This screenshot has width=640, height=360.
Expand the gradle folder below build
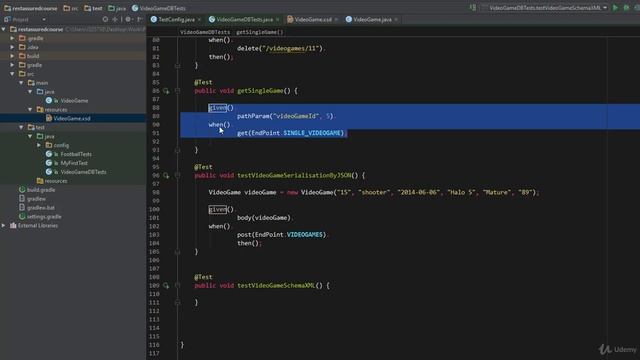(13, 65)
